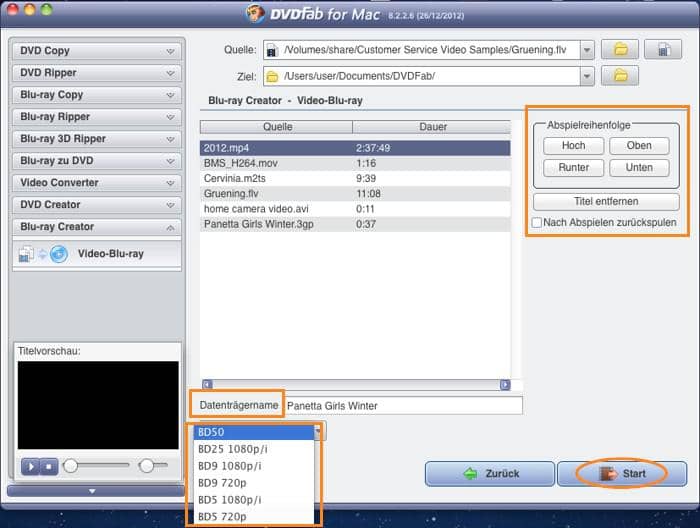Move title down with Runter button

574,168
